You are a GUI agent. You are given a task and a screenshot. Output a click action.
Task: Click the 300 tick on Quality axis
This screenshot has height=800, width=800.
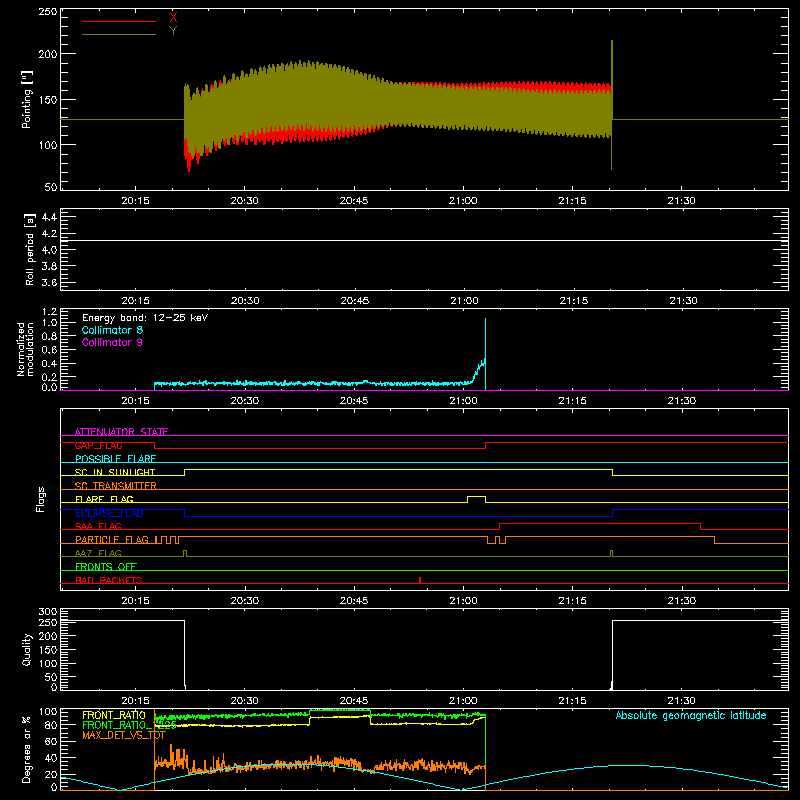pos(48,611)
